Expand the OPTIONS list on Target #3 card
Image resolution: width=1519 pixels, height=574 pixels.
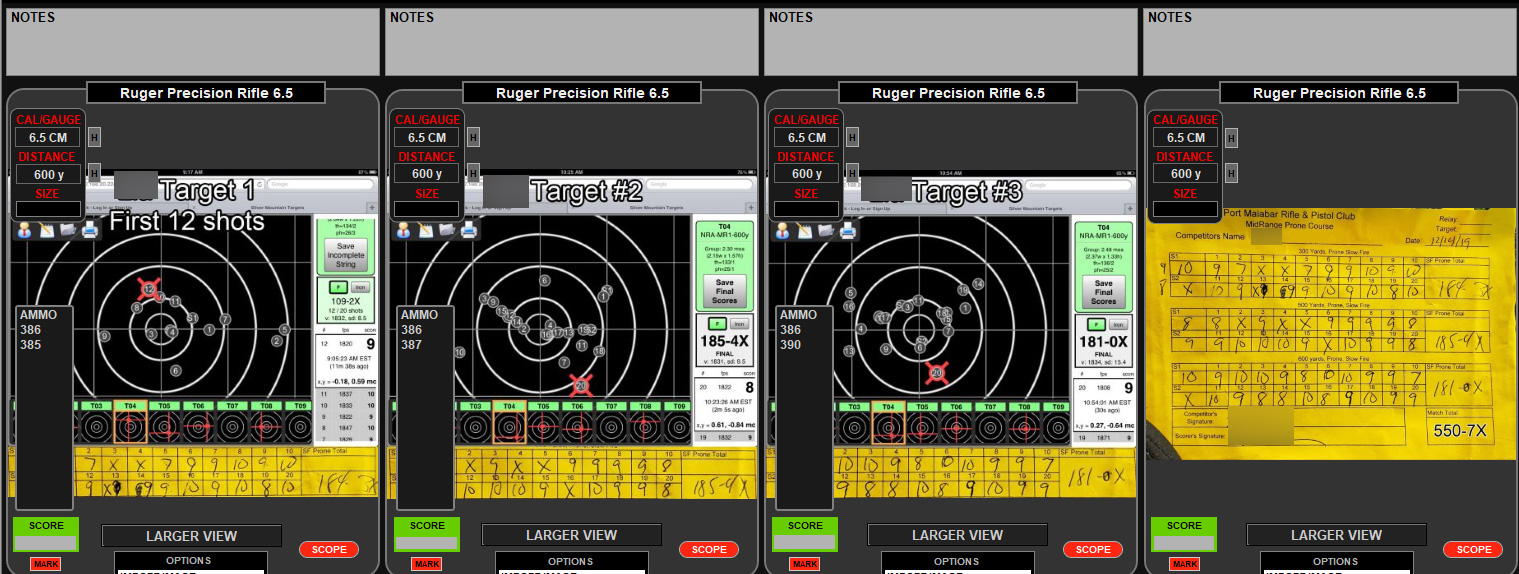click(957, 562)
